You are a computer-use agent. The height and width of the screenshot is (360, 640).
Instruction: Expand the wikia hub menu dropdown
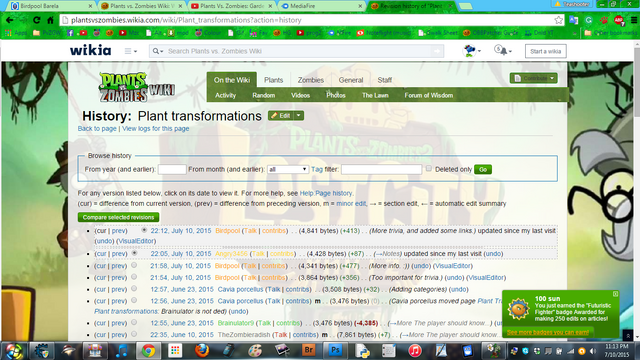[131, 51]
